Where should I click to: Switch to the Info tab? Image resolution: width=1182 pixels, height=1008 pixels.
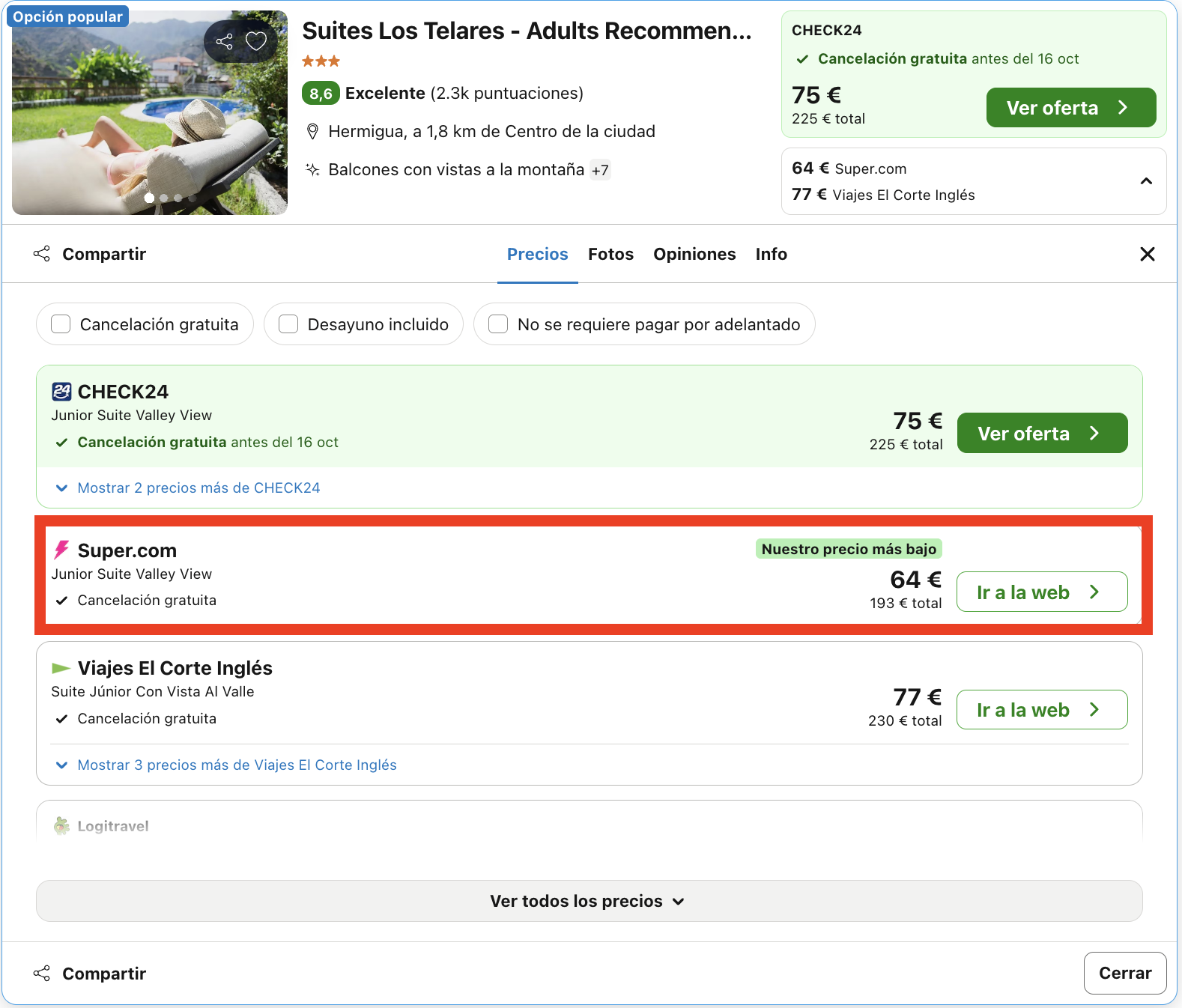(772, 254)
